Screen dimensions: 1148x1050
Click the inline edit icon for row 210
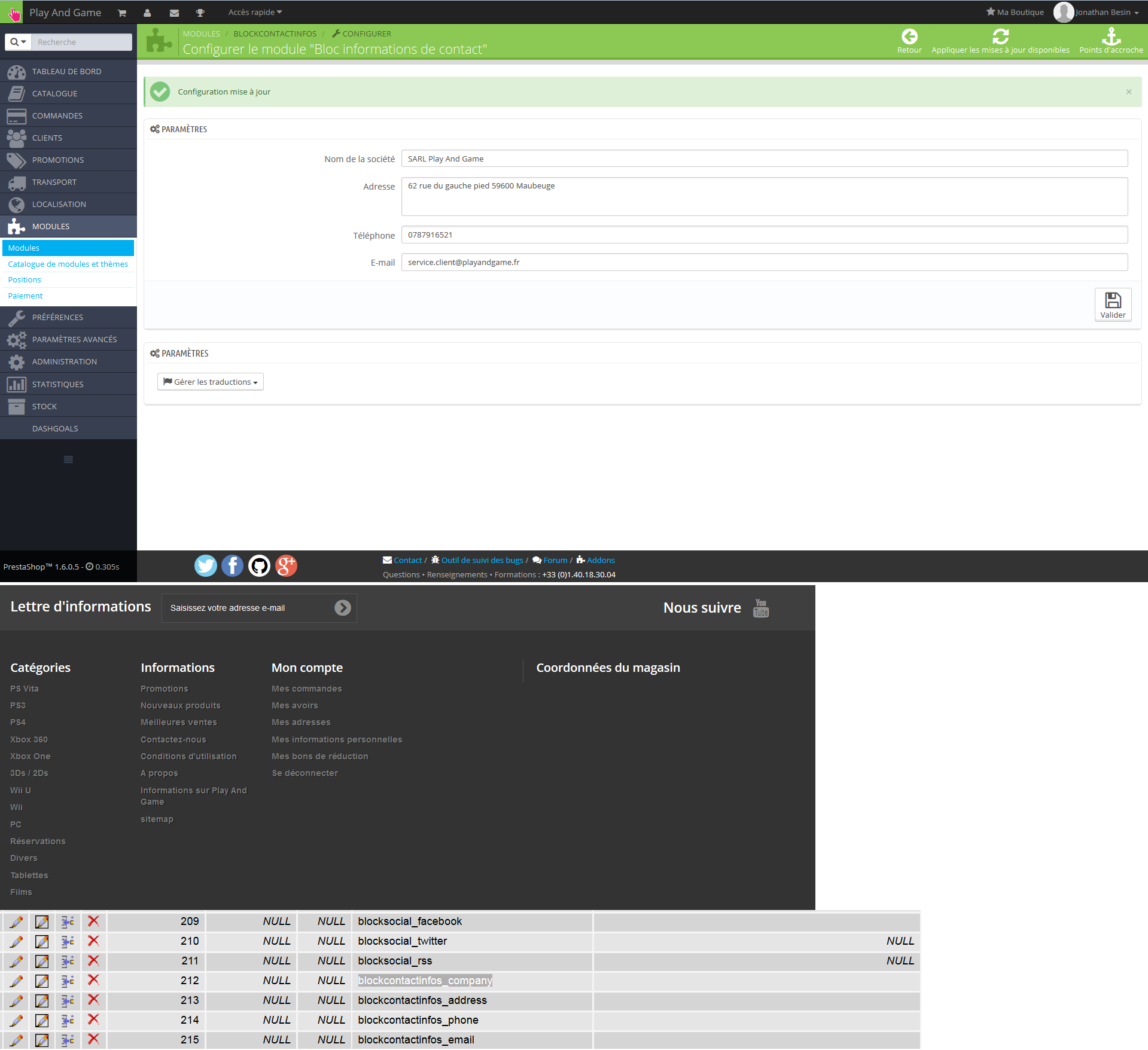[x=42, y=942]
